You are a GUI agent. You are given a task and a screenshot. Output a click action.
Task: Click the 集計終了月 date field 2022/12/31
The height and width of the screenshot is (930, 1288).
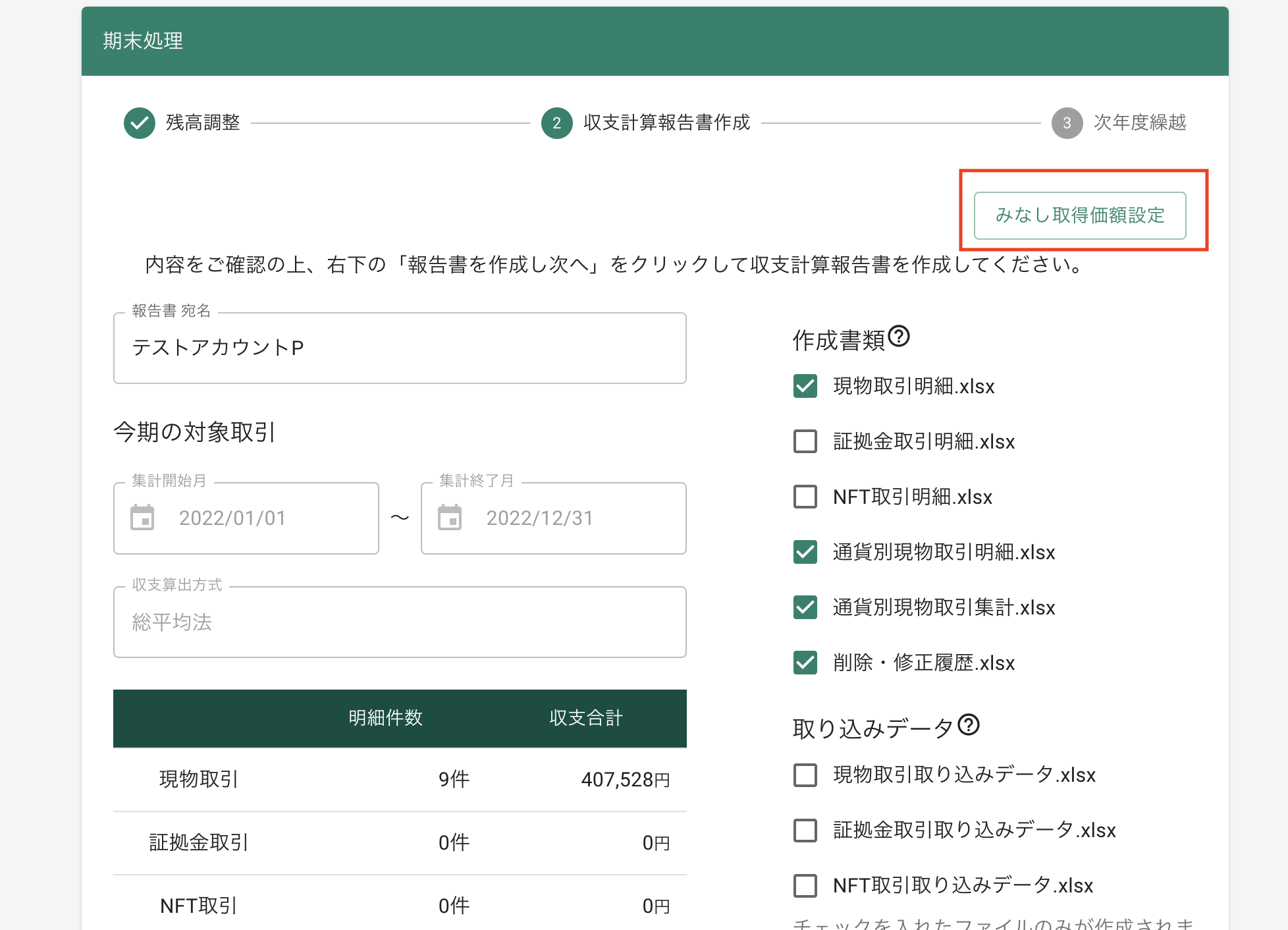(x=554, y=518)
